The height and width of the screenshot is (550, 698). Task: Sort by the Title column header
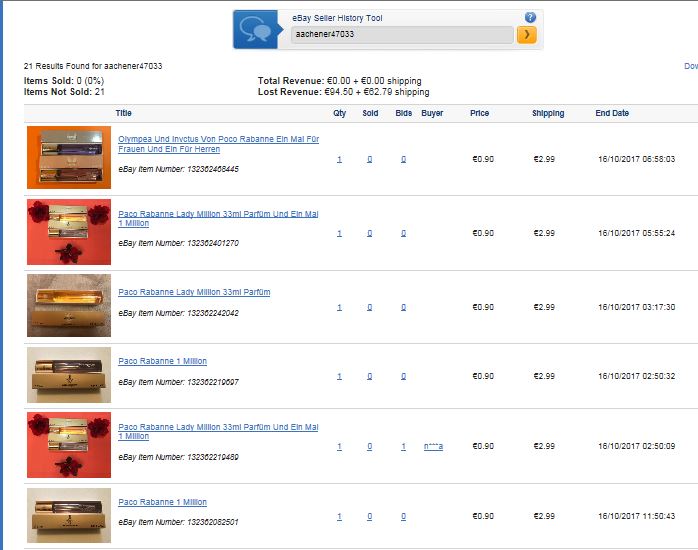click(x=123, y=113)
